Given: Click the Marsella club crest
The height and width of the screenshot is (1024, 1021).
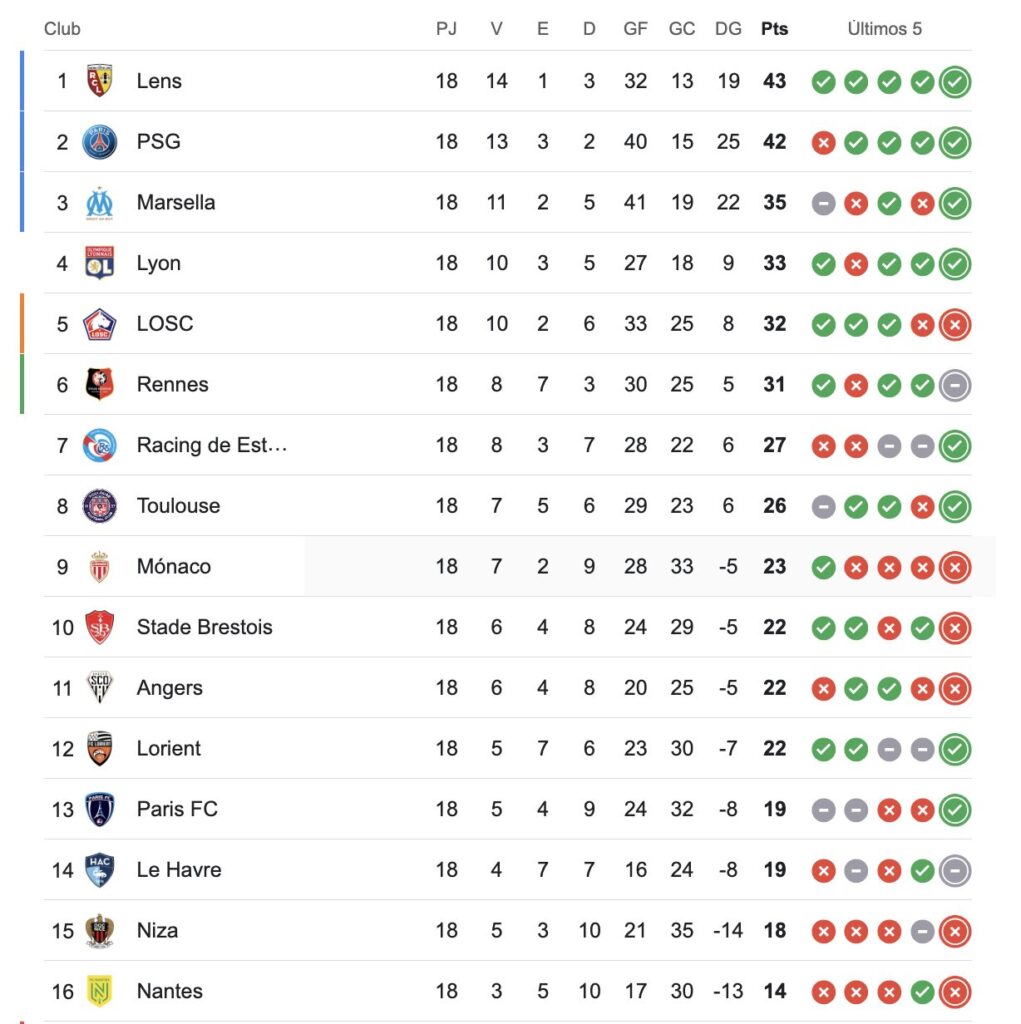Looking at the screenshot, I should (99, 203).
